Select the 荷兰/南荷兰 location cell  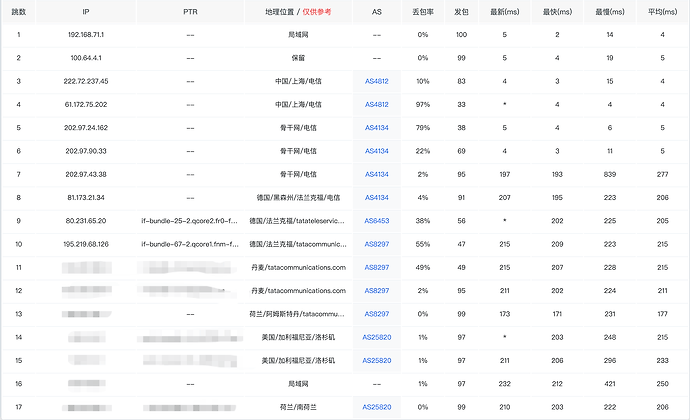pyautogui.click(x=298, y=407)
